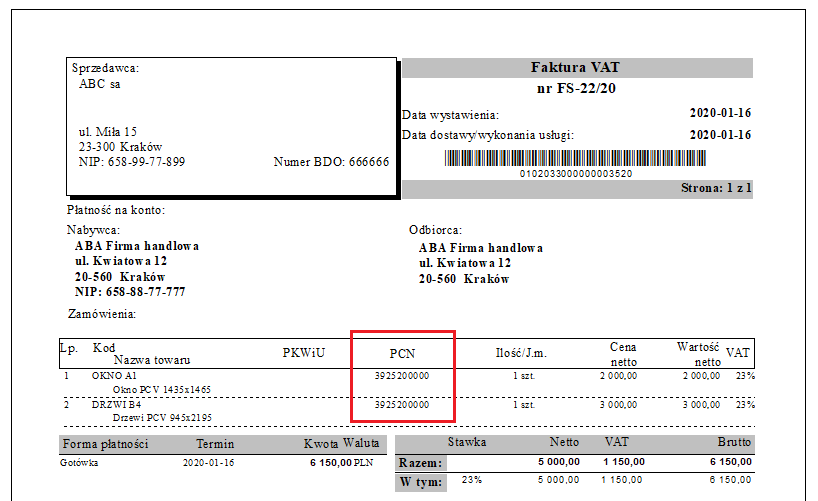Select Wartość netto "3 000,00" in DRZWI B4 row

pos(702,405)
